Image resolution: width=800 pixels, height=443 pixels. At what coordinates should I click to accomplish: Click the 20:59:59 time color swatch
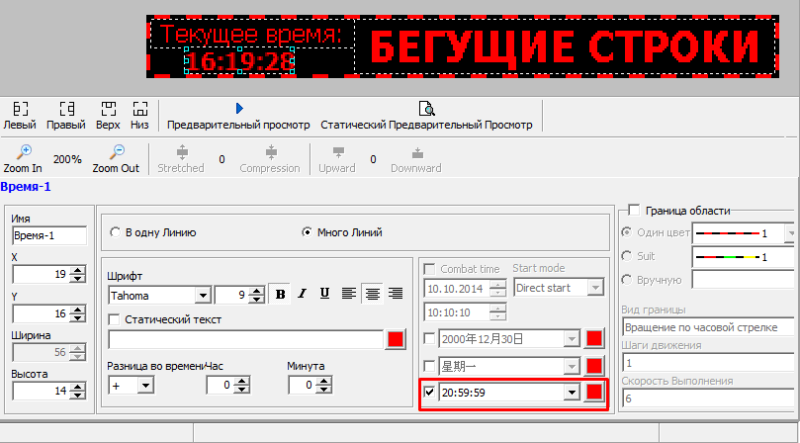point(594,392)
